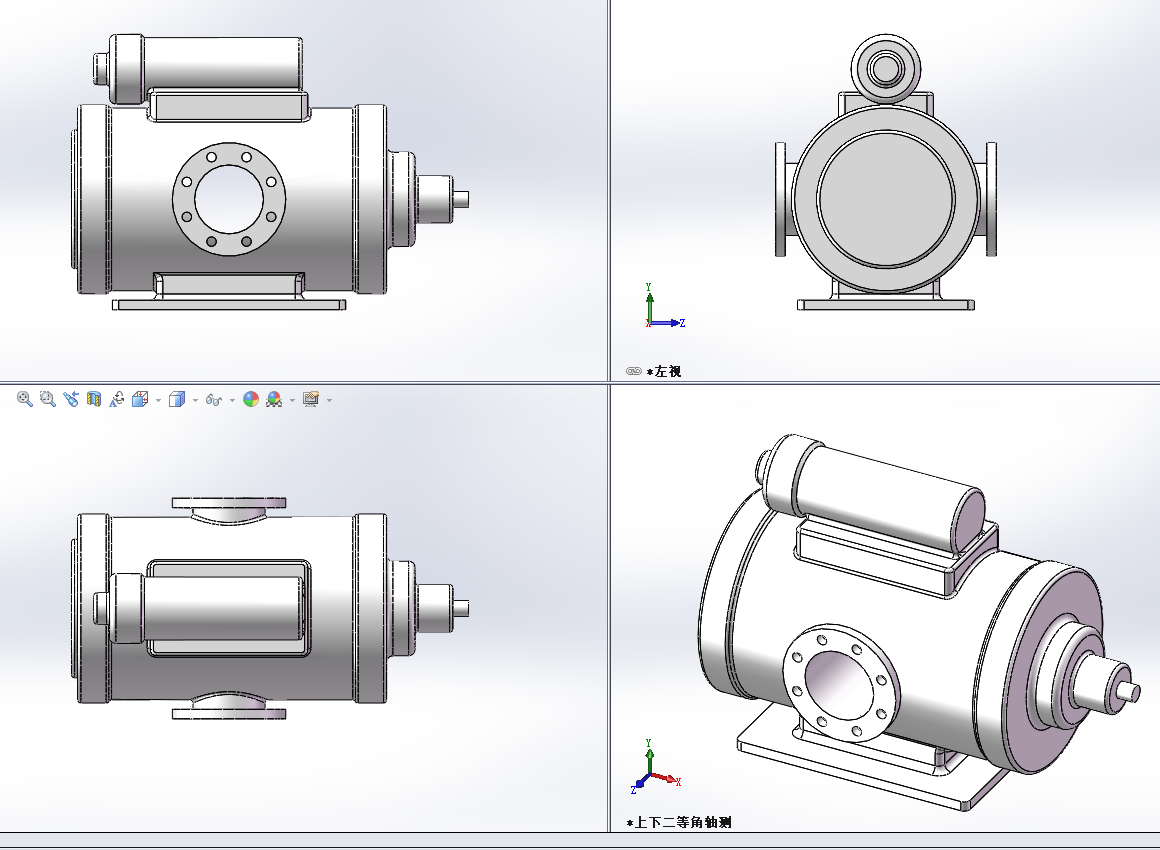This screenshot has height=850, width=1160.
Task: Click the coordinate triad in left view
Action: click(x=664, y=307)
